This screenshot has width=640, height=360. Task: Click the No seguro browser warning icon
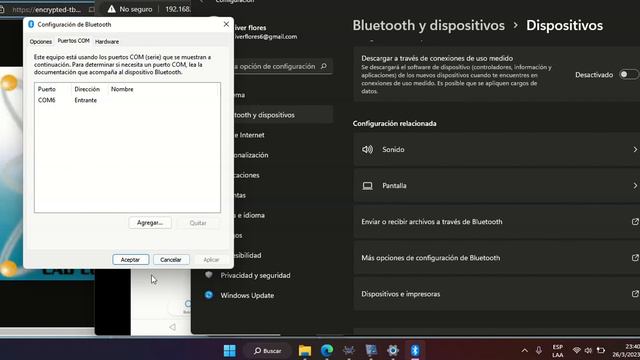111,9
